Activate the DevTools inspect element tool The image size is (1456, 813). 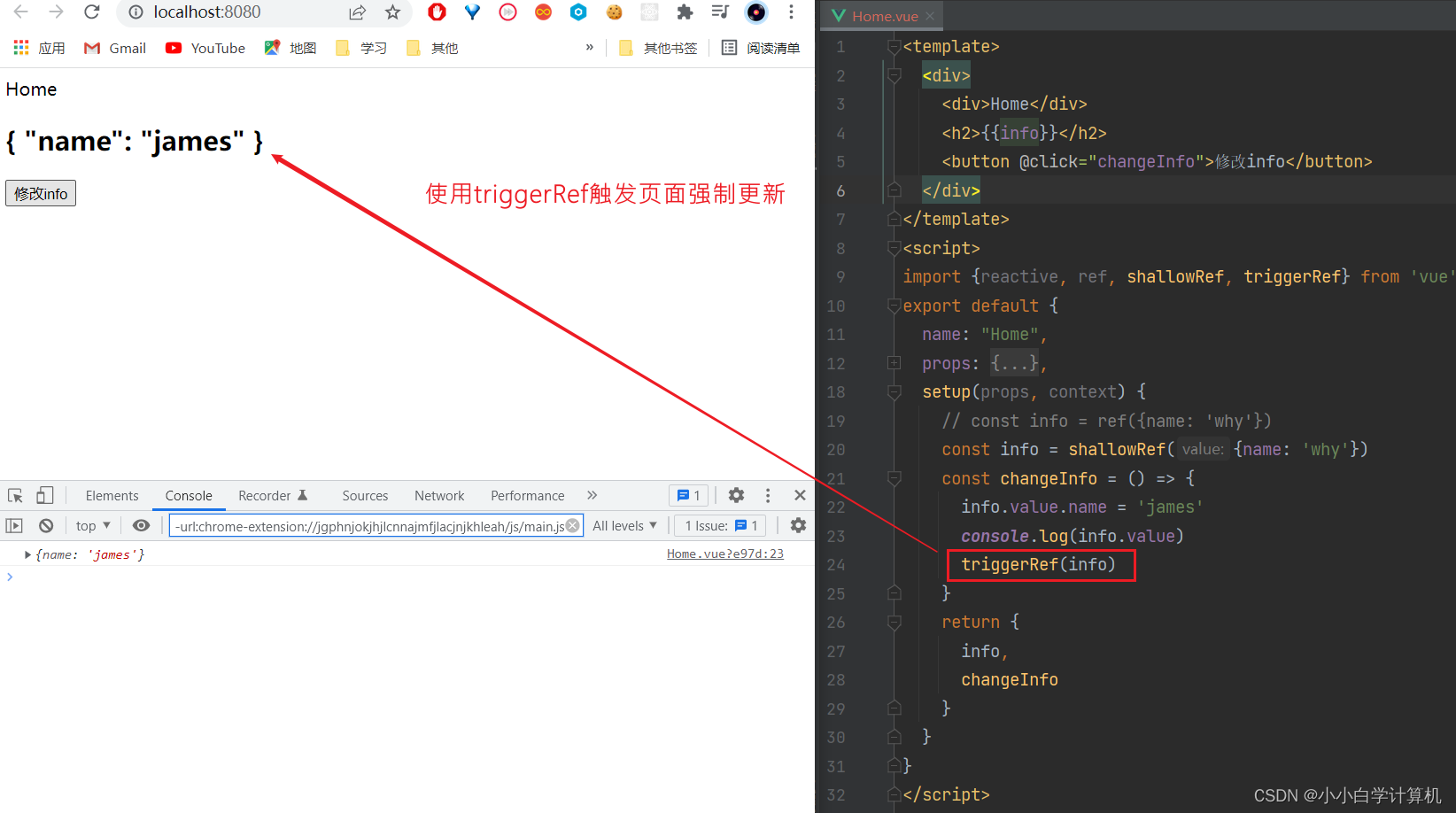pos(15,495)
